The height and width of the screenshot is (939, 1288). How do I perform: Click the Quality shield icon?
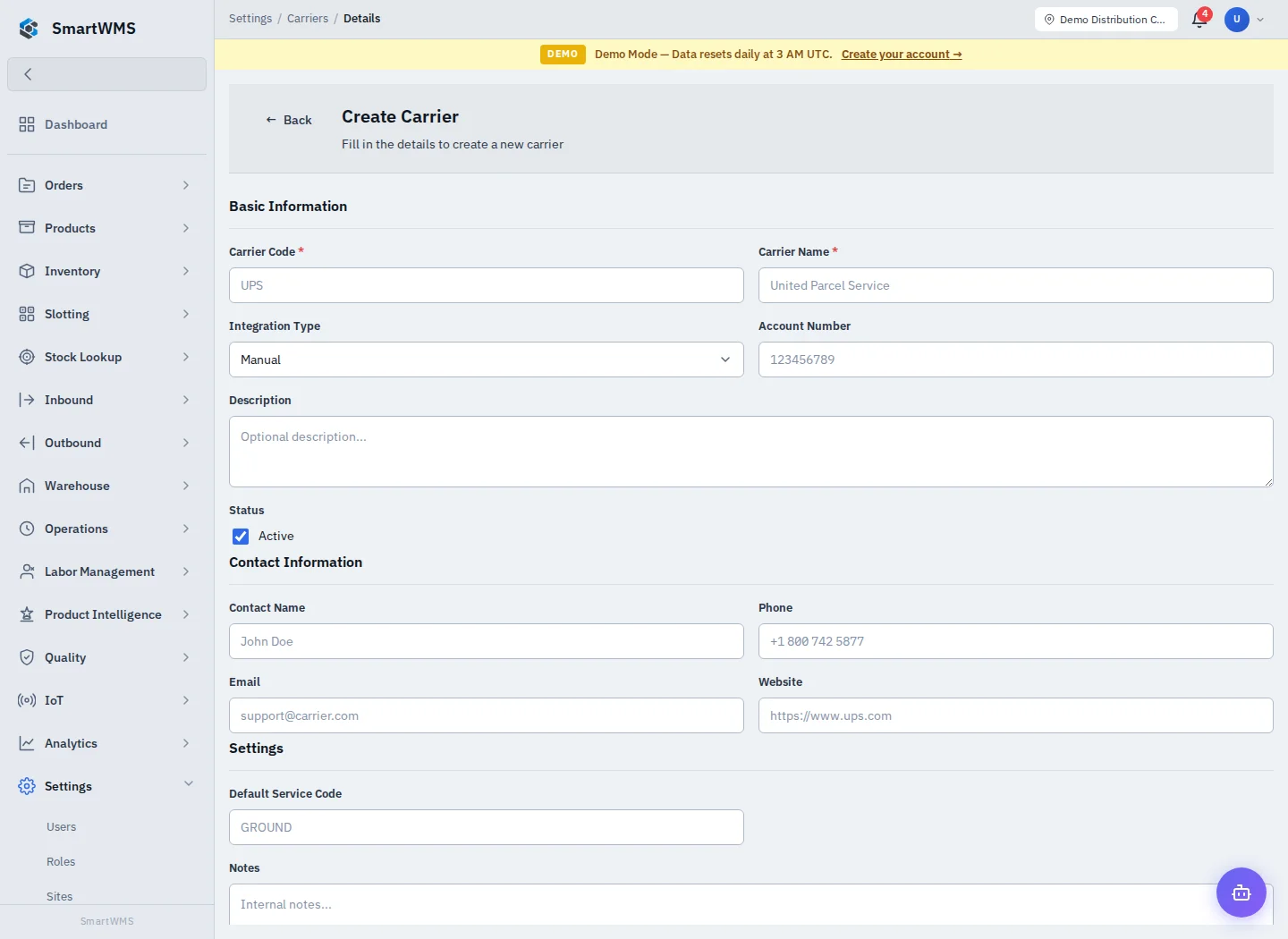(x=27, y=657)
